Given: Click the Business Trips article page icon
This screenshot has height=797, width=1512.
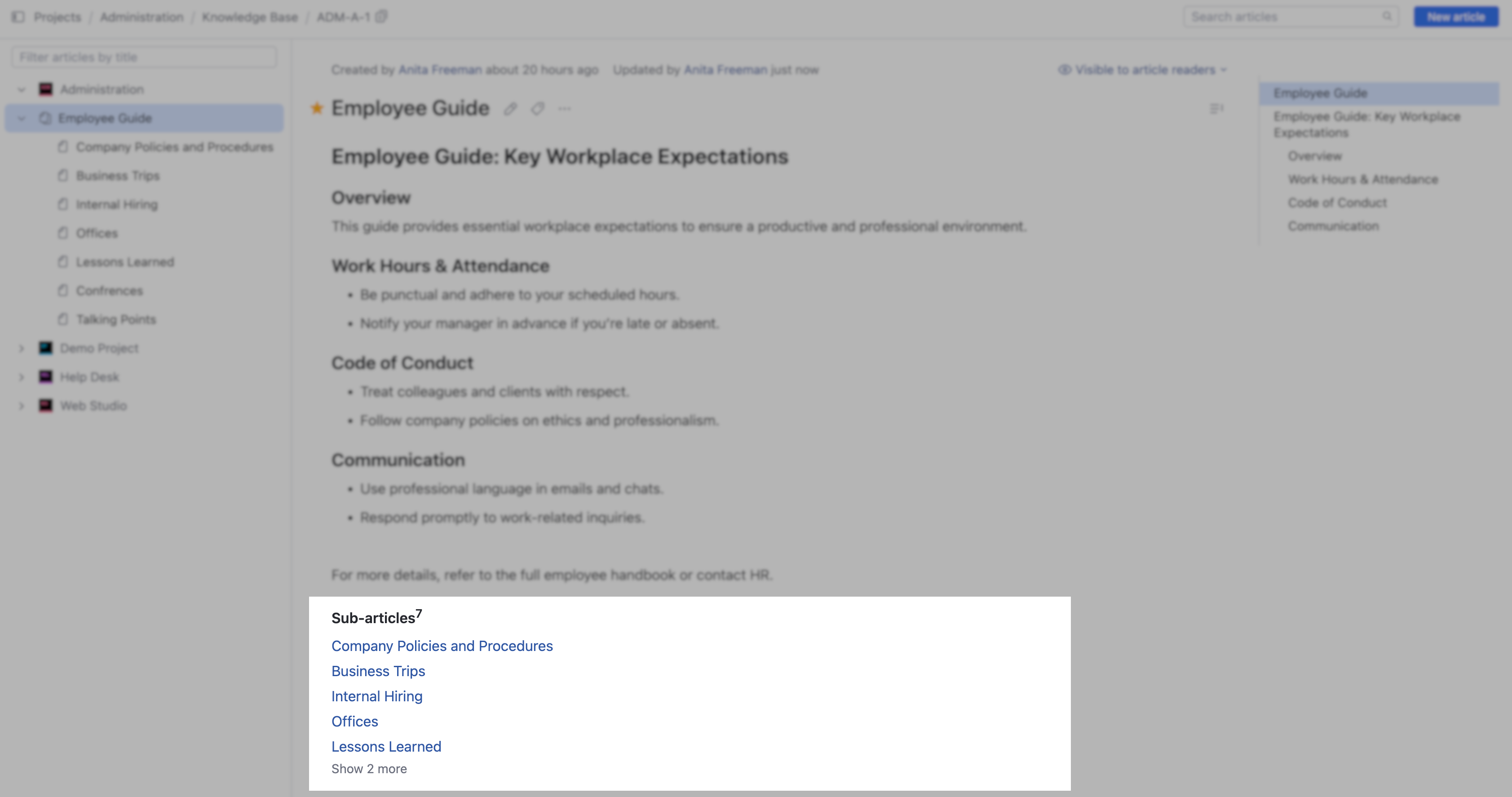Looking at the screenshot, I should coord(63,175).
